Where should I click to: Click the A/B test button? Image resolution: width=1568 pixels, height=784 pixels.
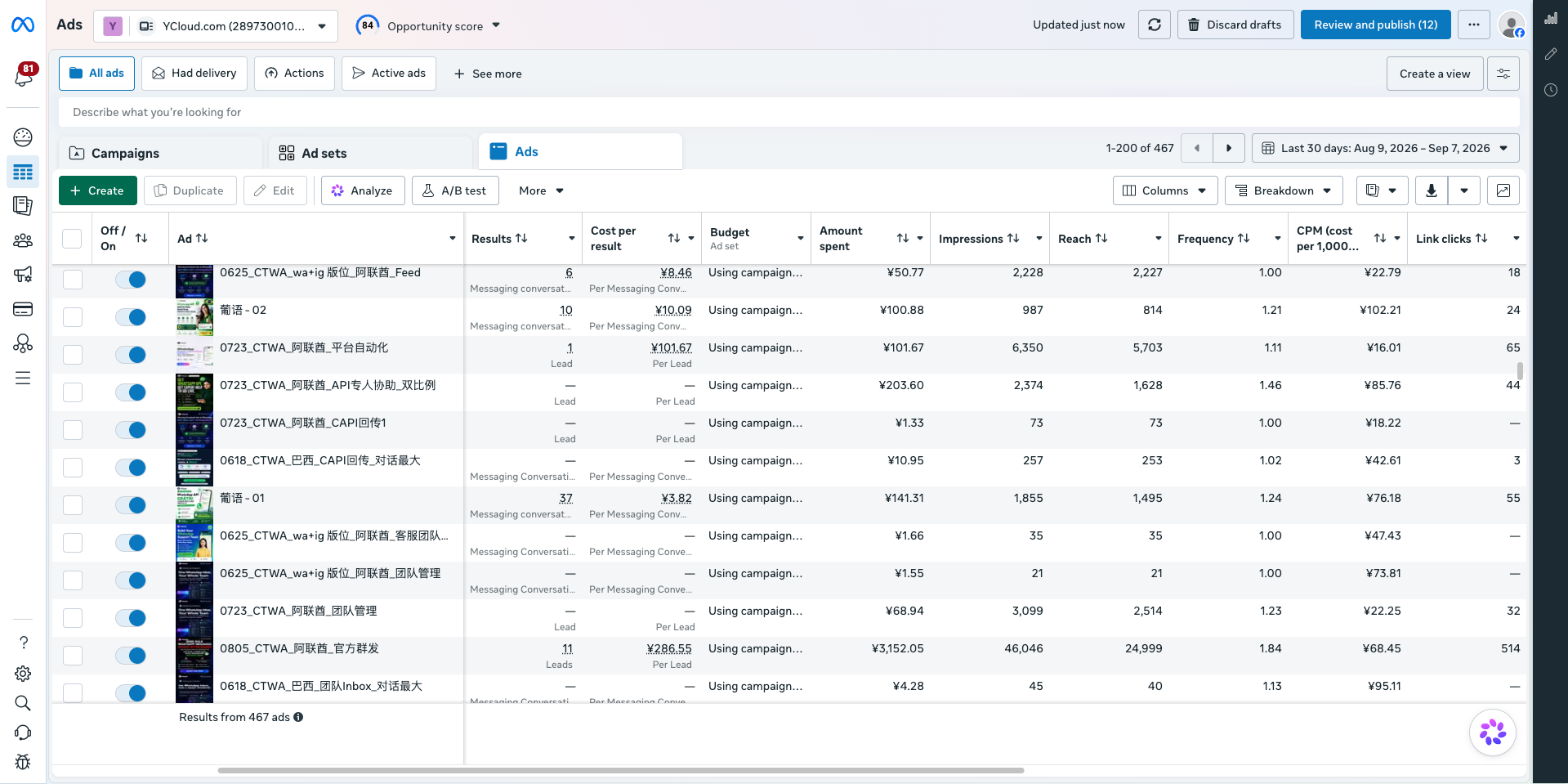point(454,190)
